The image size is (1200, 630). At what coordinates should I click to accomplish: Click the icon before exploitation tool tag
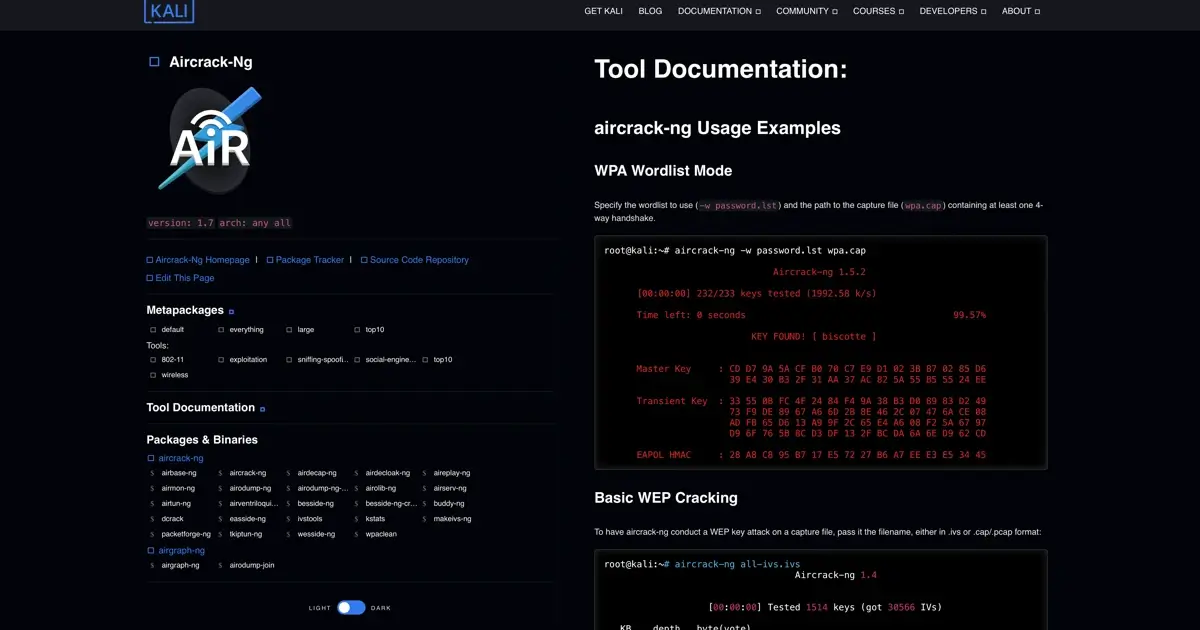221,359
